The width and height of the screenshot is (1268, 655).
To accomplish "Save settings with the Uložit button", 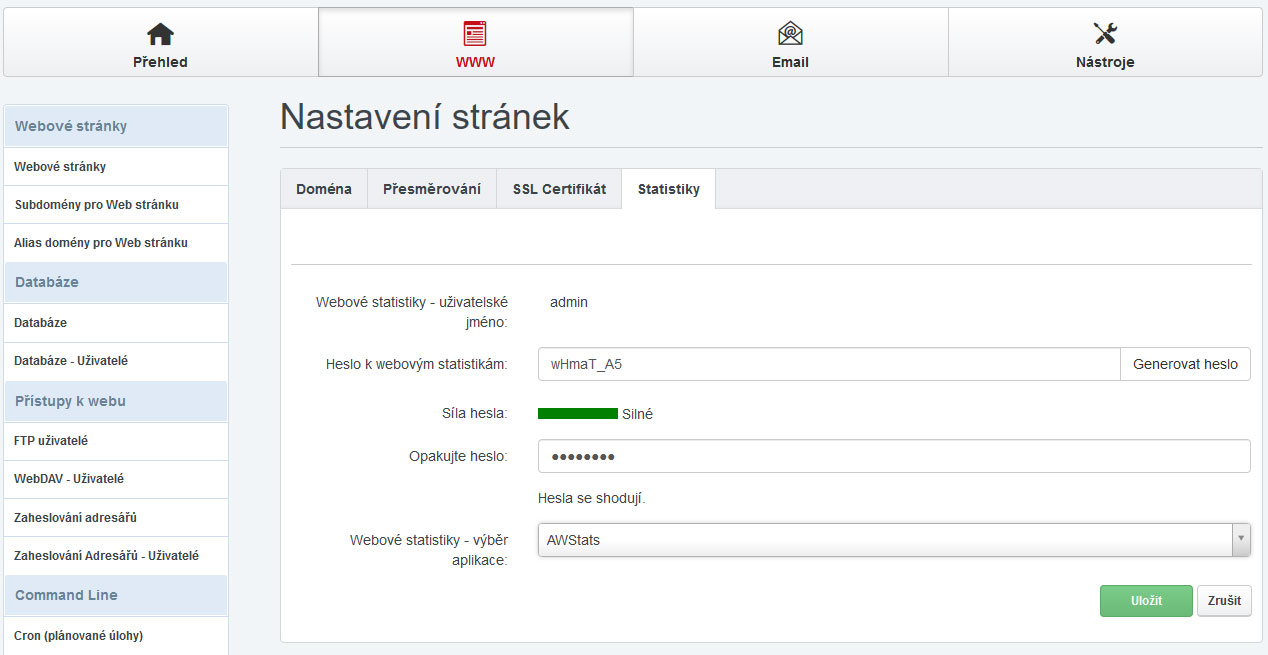I will [1146, 601].
